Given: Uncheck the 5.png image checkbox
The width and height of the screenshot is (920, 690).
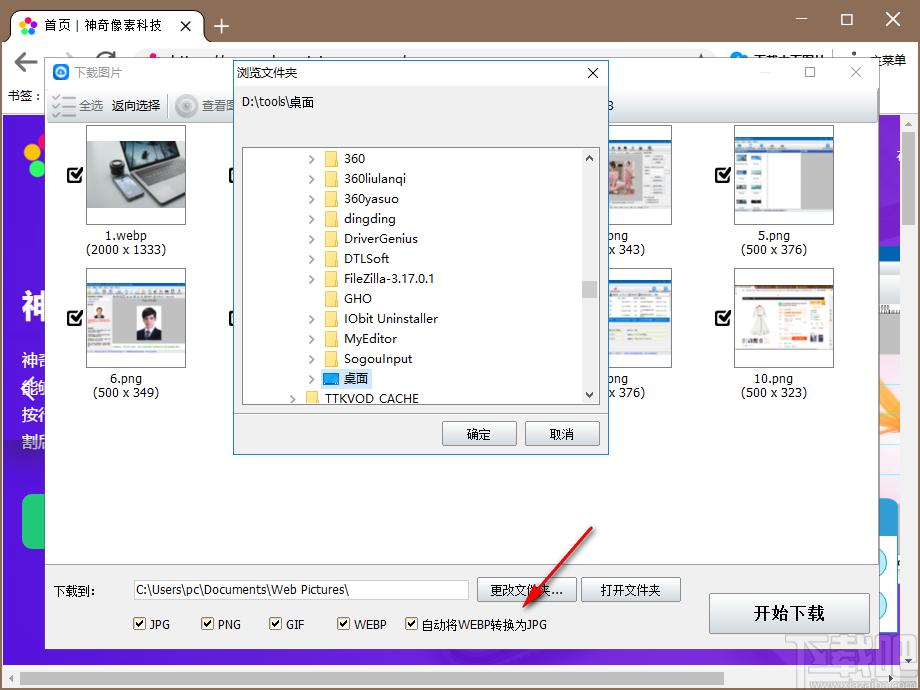Looking at the screenshot, I should [x=723, y=175].
